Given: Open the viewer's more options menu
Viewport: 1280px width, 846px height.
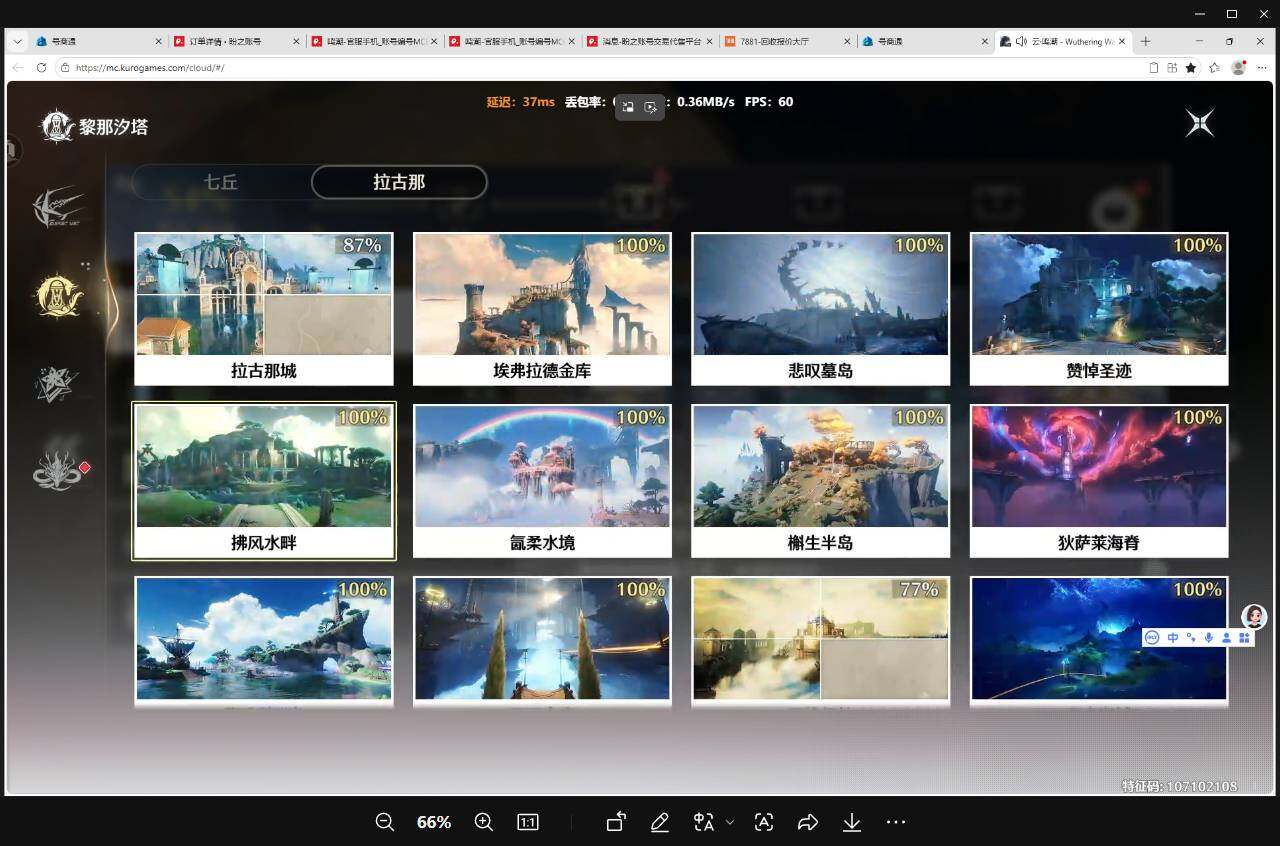Looking at the screenshot, I should coord(896,822).
